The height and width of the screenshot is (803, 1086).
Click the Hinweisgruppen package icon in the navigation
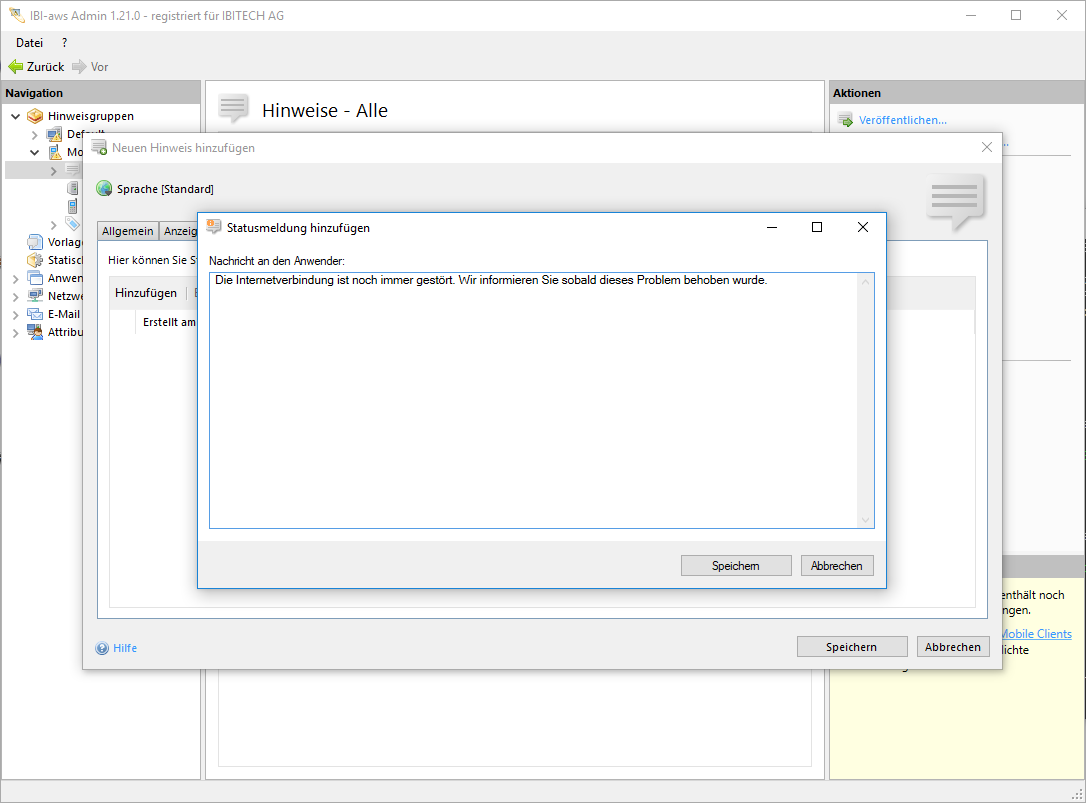coord(36,116)
